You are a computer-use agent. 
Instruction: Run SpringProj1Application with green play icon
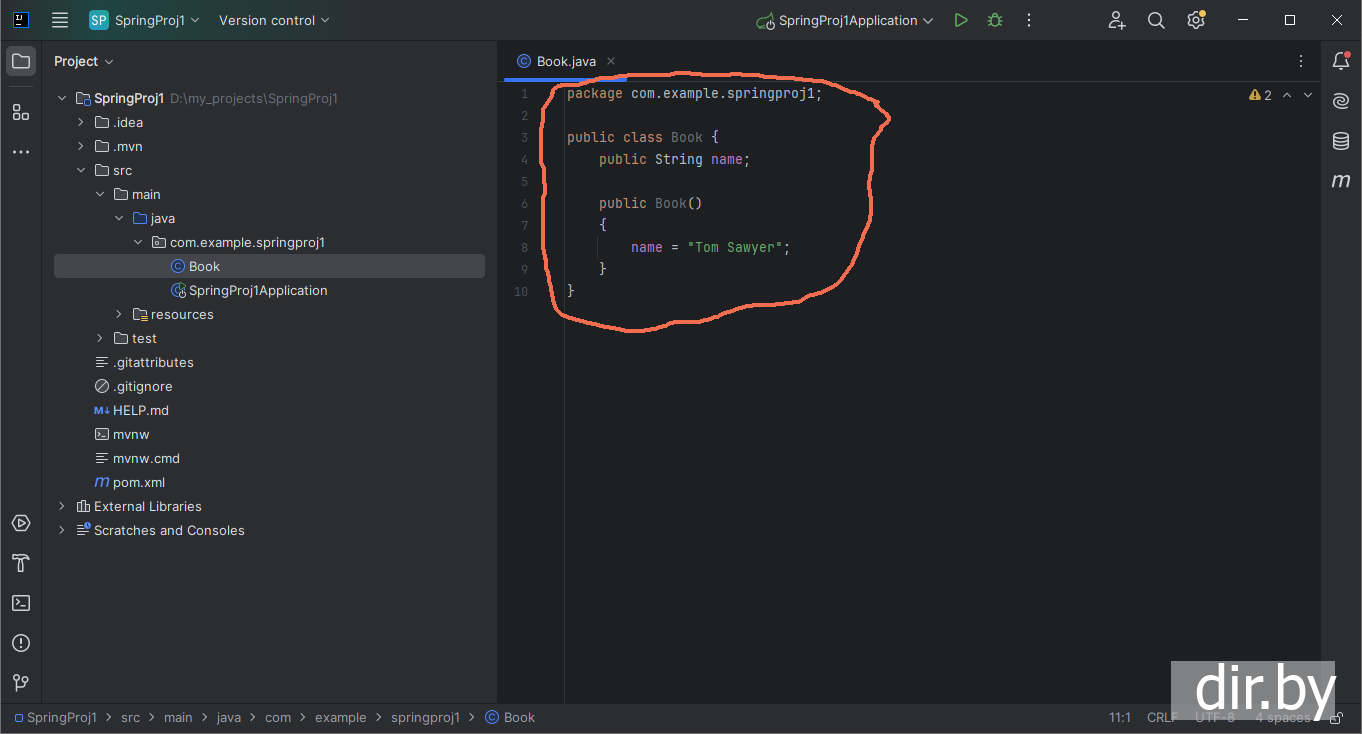click(960, 20)
